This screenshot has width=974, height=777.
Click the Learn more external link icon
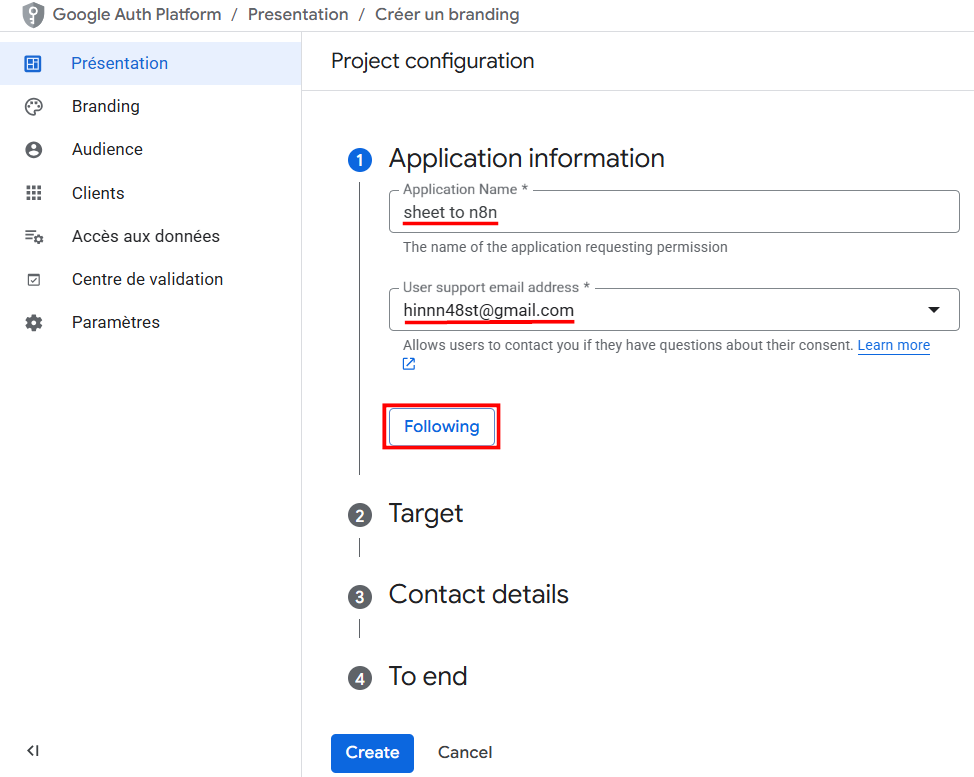(x=408, y=364)
